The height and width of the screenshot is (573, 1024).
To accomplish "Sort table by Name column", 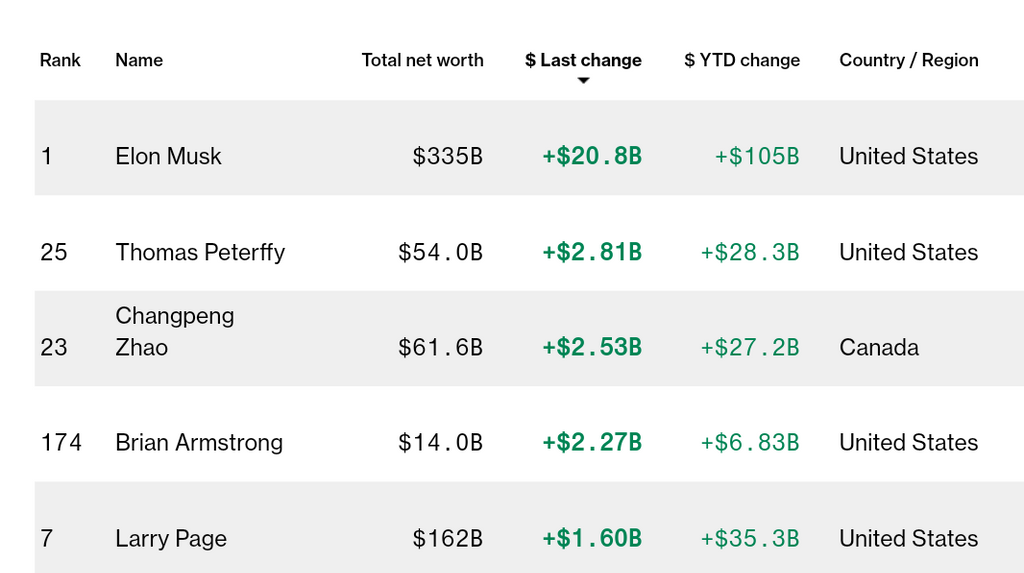I will (x=139, y=60).
